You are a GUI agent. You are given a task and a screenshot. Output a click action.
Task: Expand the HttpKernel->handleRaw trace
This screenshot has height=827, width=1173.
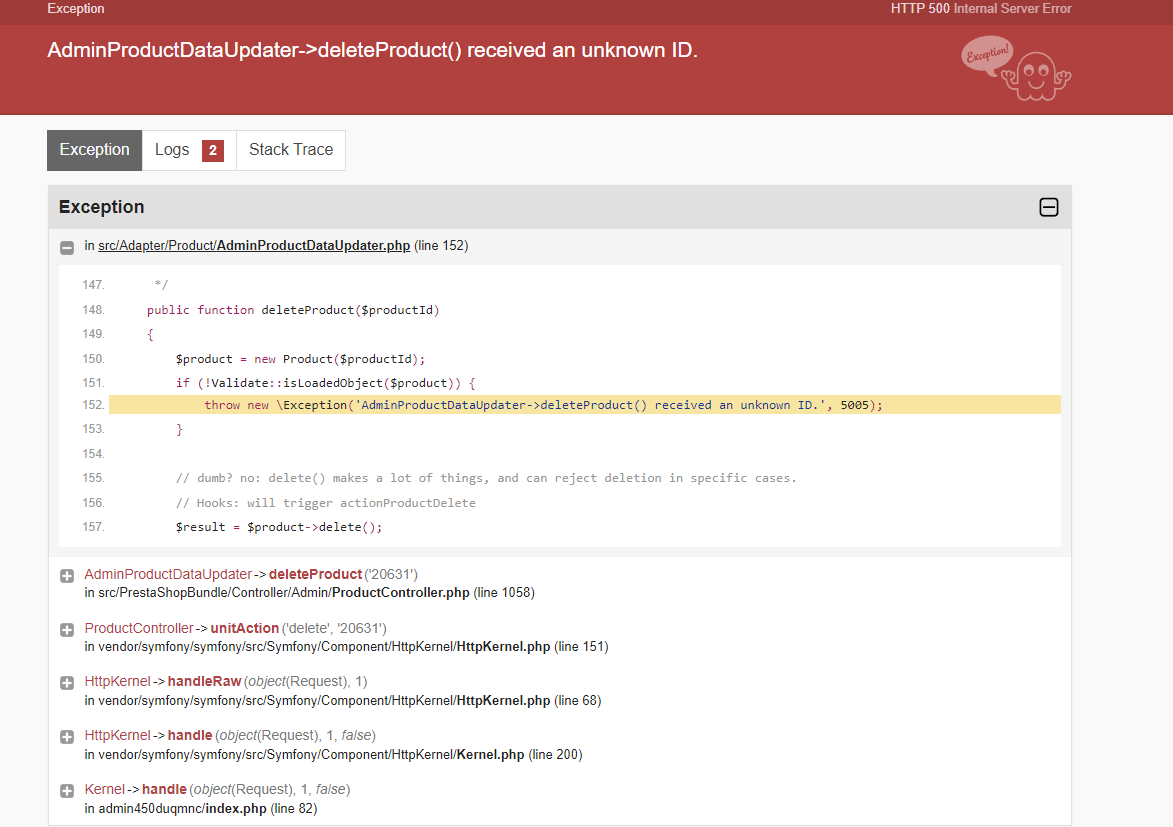(x=67, y=683)
